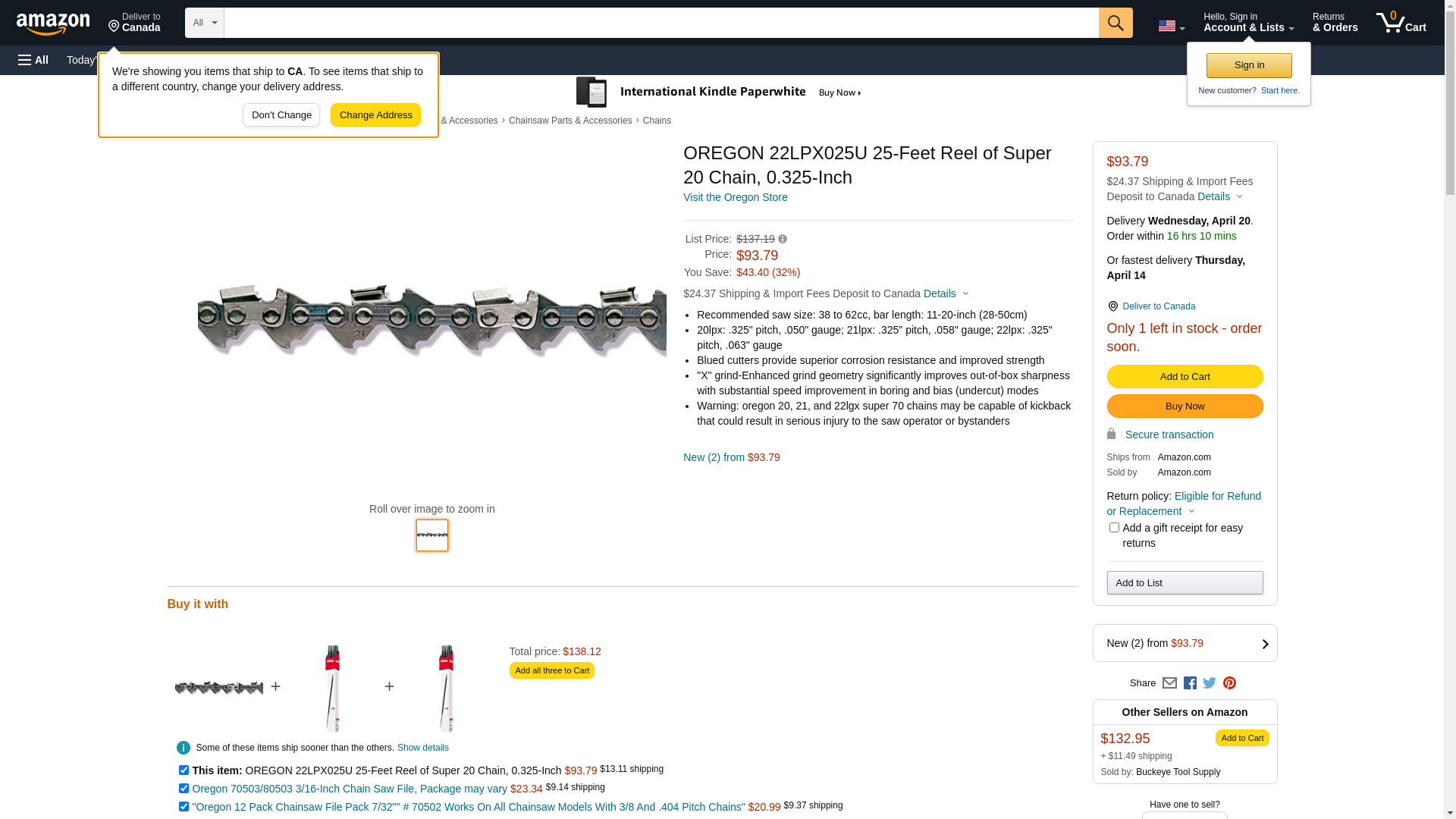Open the country flag language dropdown
Image resolution: width=1456 pixels, height=819 pixels.
1171,26
